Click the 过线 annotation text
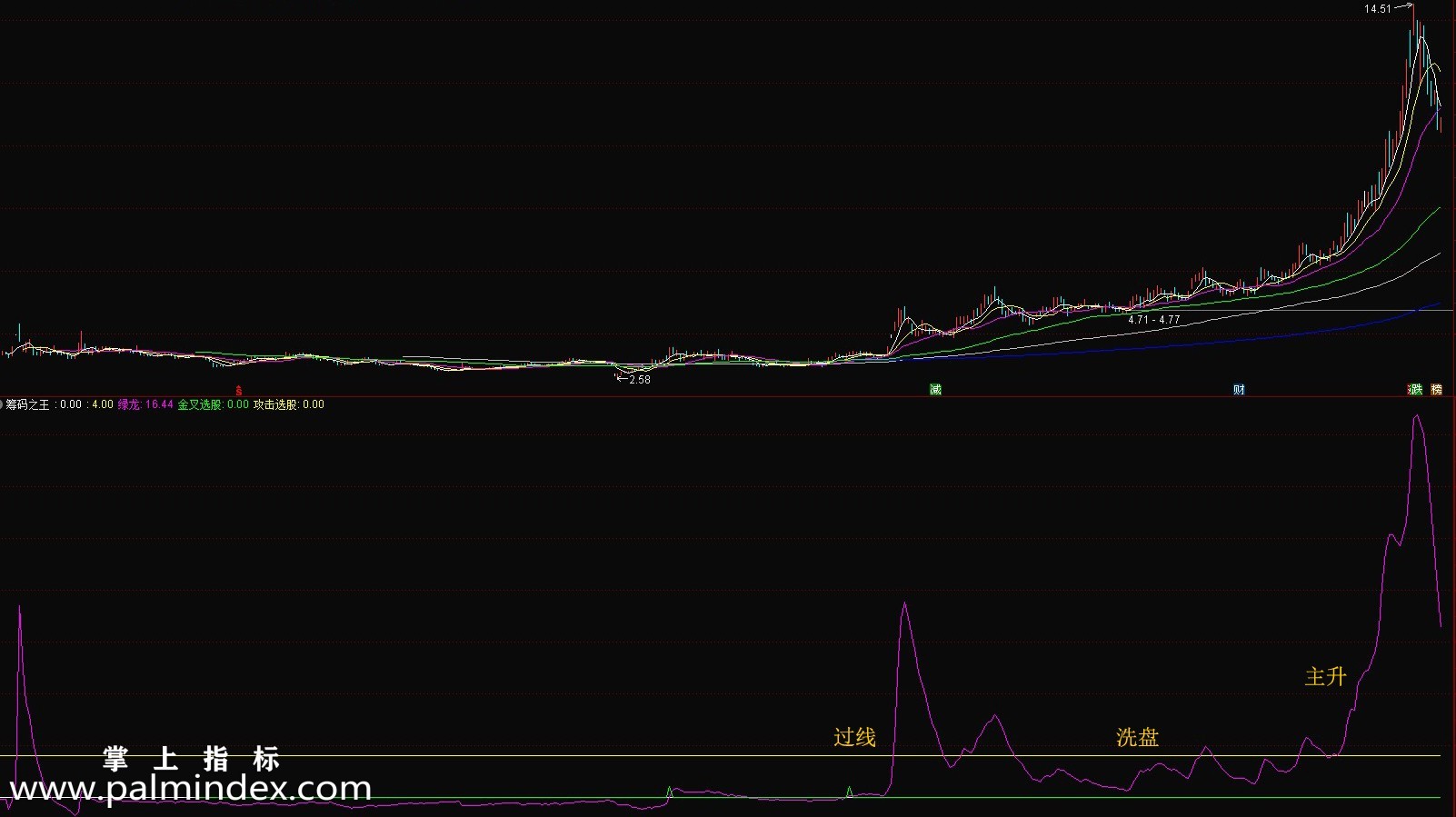Image resolution: width=1456 pixels, height=817 pixels. [854, 737]
